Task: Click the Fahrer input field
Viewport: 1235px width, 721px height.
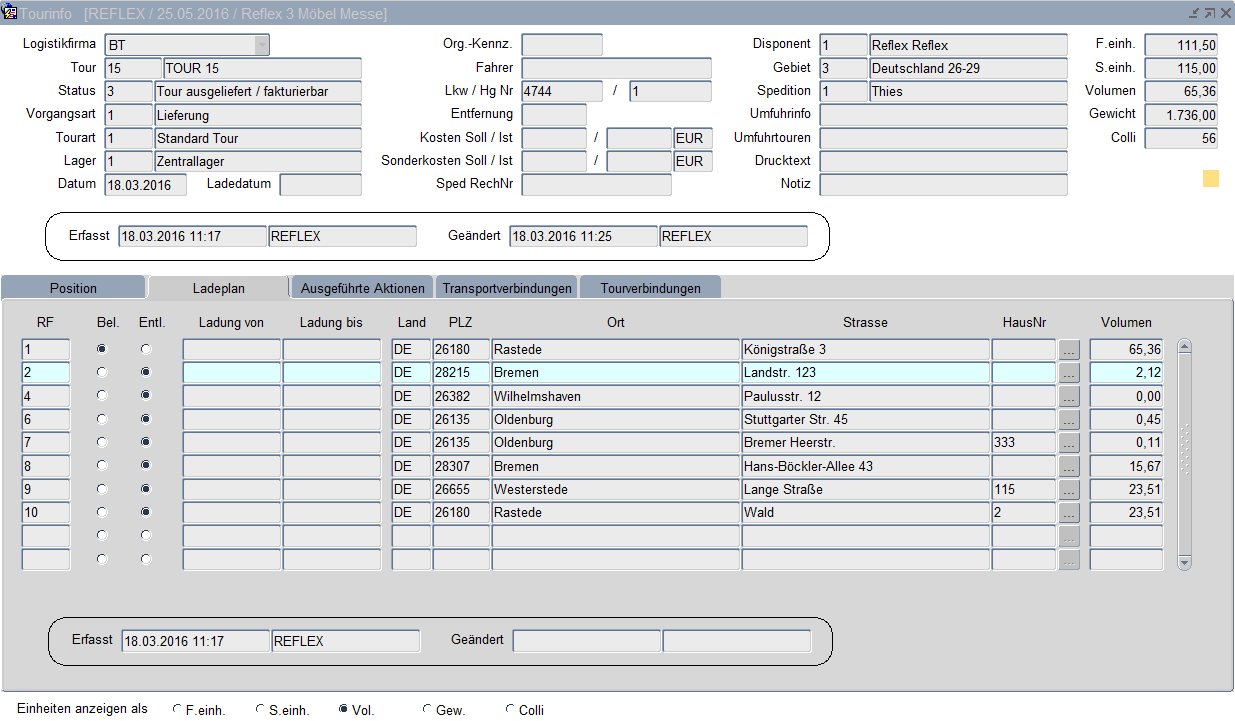Action: point(616,68)
